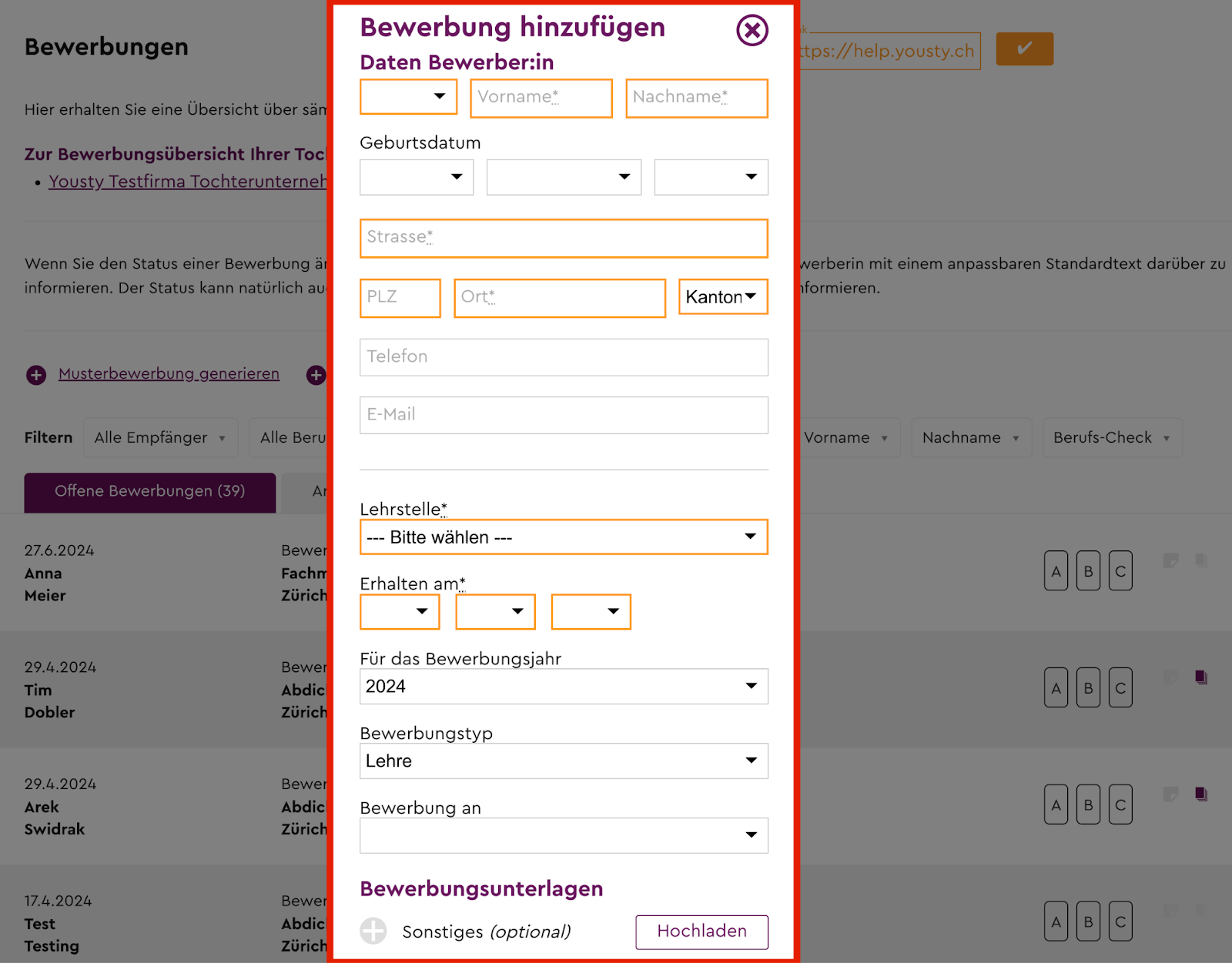Open Musterbewerbung generieren link
This screenshot has width=1232, height=963.
pos(169,374)
